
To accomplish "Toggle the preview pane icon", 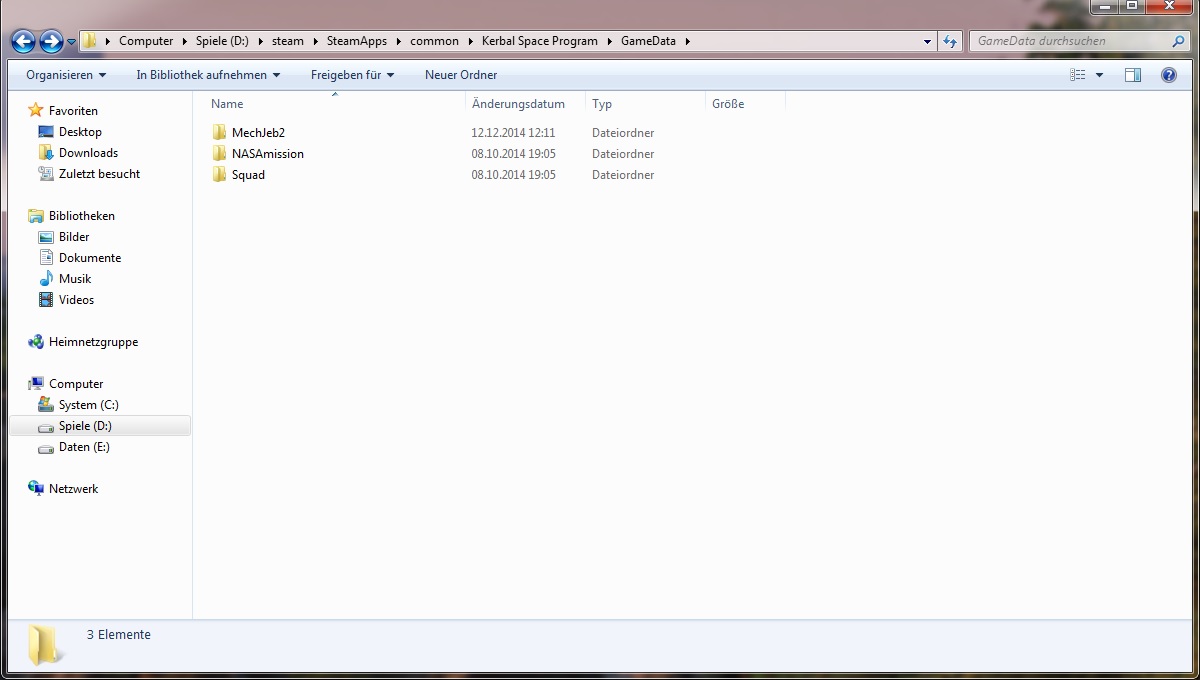I will coord(1133,75).
